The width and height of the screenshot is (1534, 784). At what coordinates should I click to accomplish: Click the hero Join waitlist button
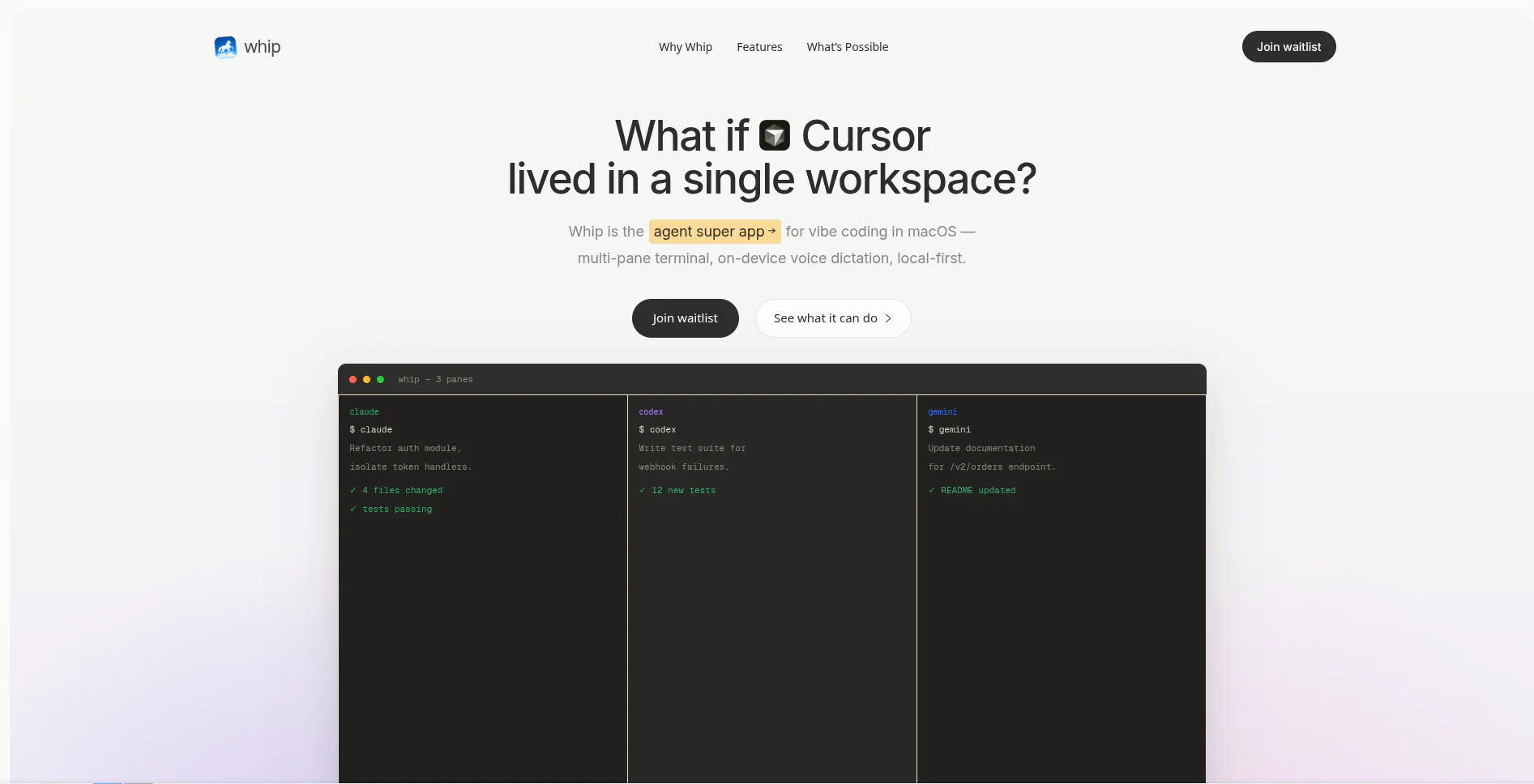click(686, 318)
